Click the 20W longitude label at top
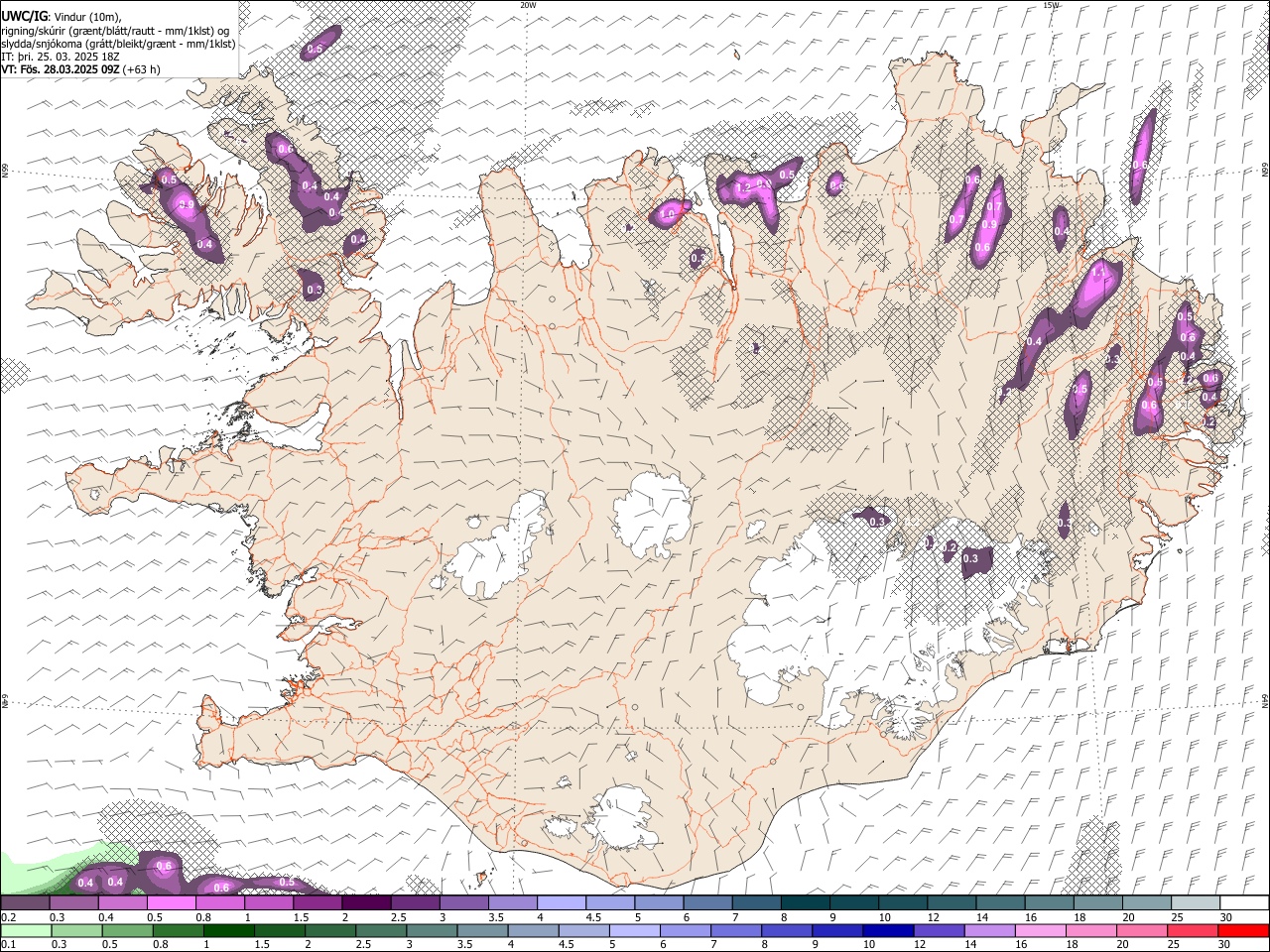 click(x=528, y=5)
